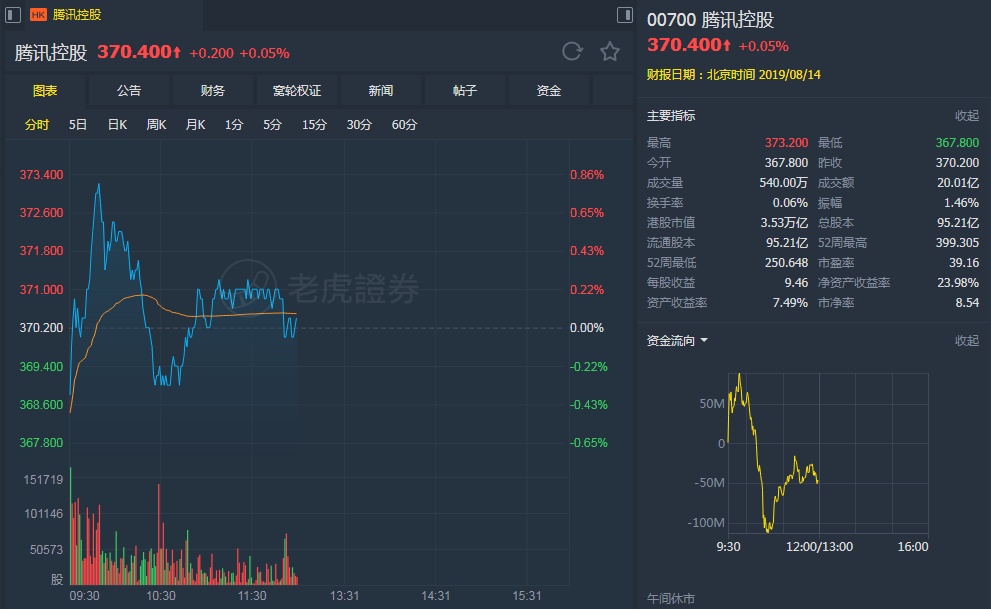Click the 财报日期 earnings date notice
The height and width of the screenshot is (609, 991).
pos(734,74)
